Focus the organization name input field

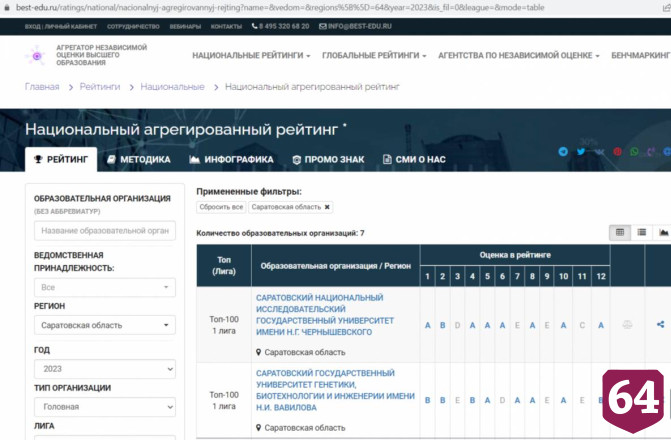pos(105,231)
